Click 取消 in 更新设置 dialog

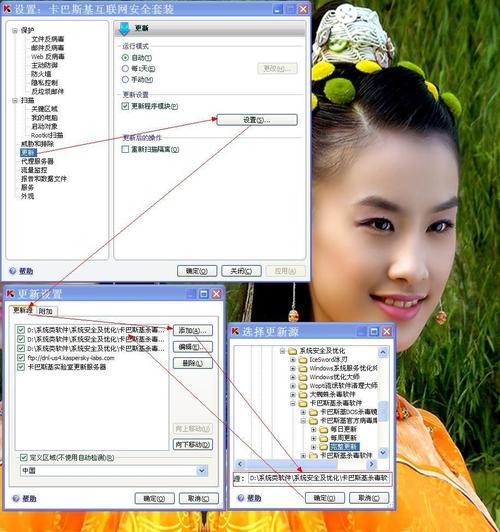click(198, 498)
